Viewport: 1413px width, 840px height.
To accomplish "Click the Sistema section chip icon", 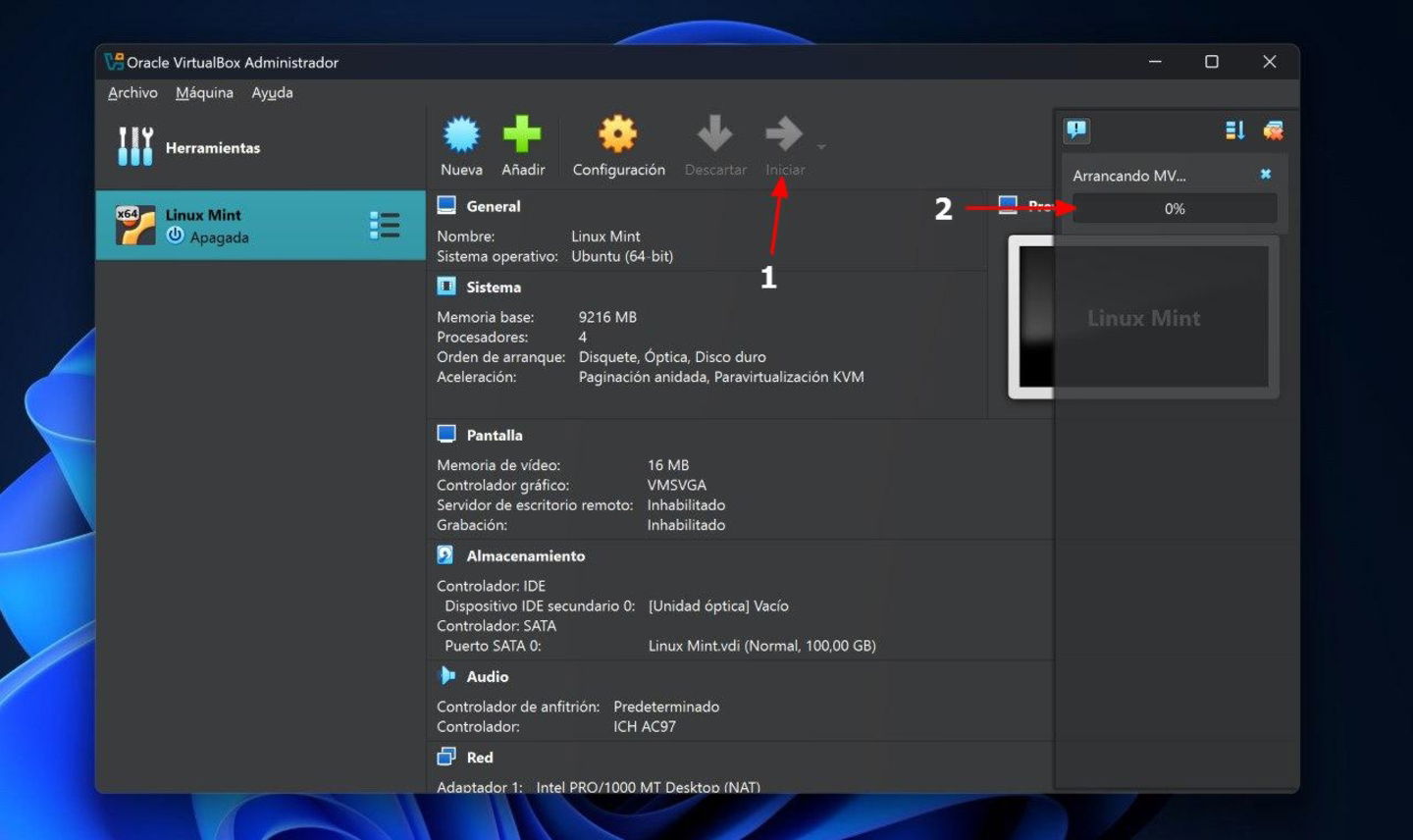I will [x=446, y=286].
